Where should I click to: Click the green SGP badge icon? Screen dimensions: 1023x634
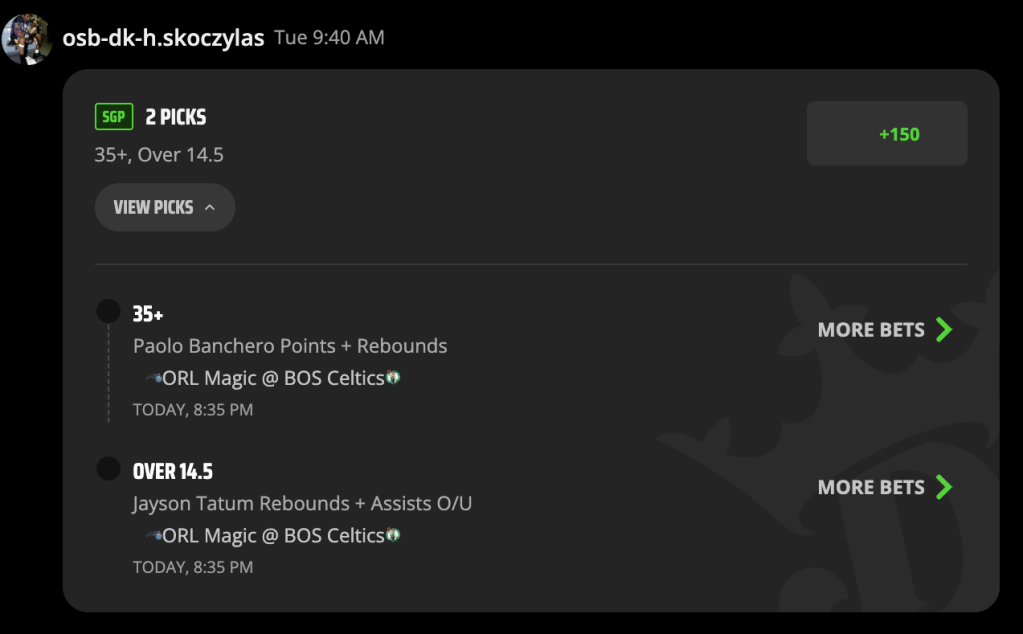click(114, 117)
